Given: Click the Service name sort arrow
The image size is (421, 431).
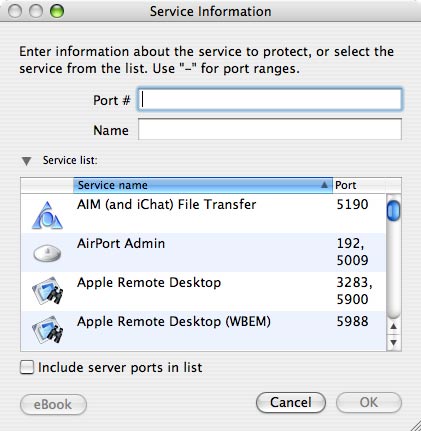Looking at the screenshot, I should coord(324,185).
